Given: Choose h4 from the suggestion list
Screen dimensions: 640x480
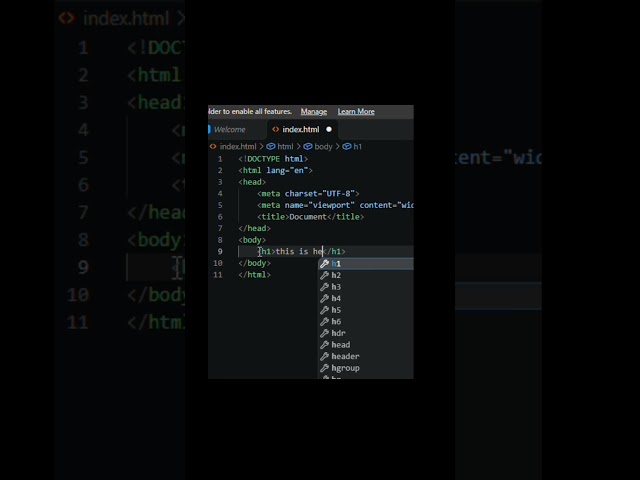Looking at the screenshot, I should [366, 298].
